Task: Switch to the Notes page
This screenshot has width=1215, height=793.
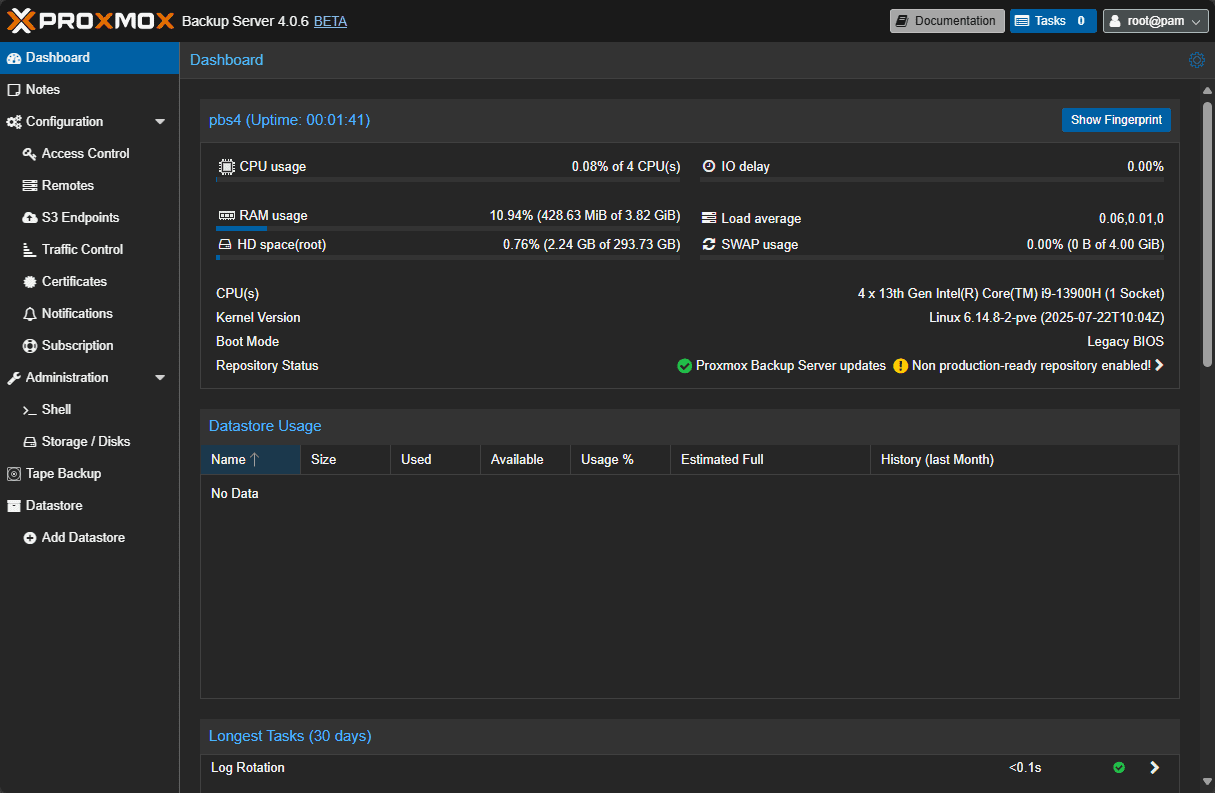Action: [42, 89]
